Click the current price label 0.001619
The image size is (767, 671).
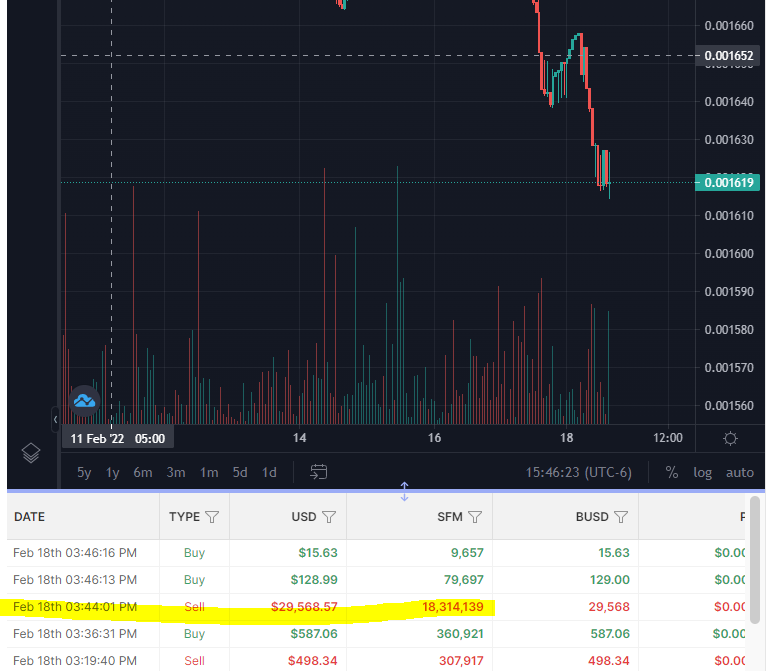pos(727,182)
